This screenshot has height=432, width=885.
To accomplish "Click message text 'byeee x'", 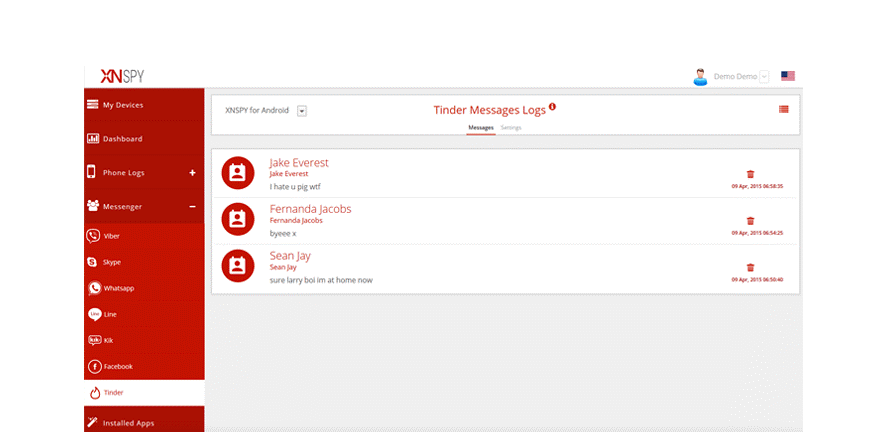I will coord(283,233).
